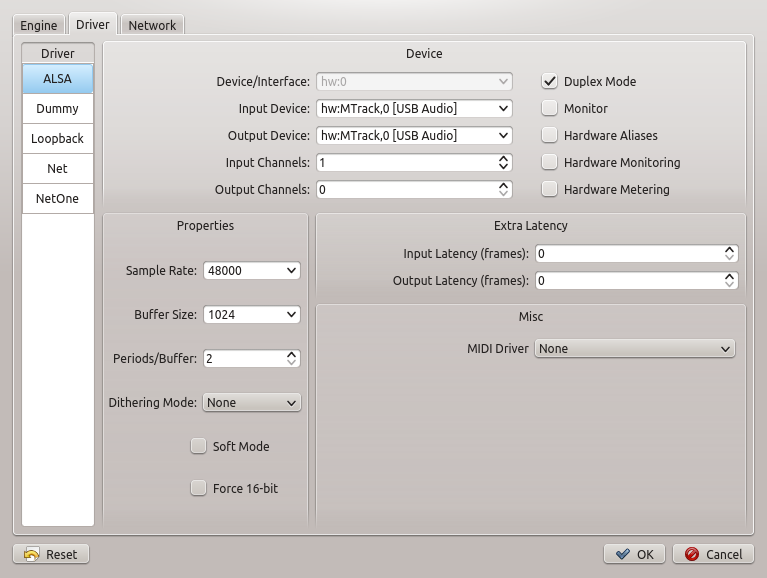The width and height of the screenshot is (767, 578).
Task: Uncheck the Duplex Mode checkbox
Action: coord(549,81)
